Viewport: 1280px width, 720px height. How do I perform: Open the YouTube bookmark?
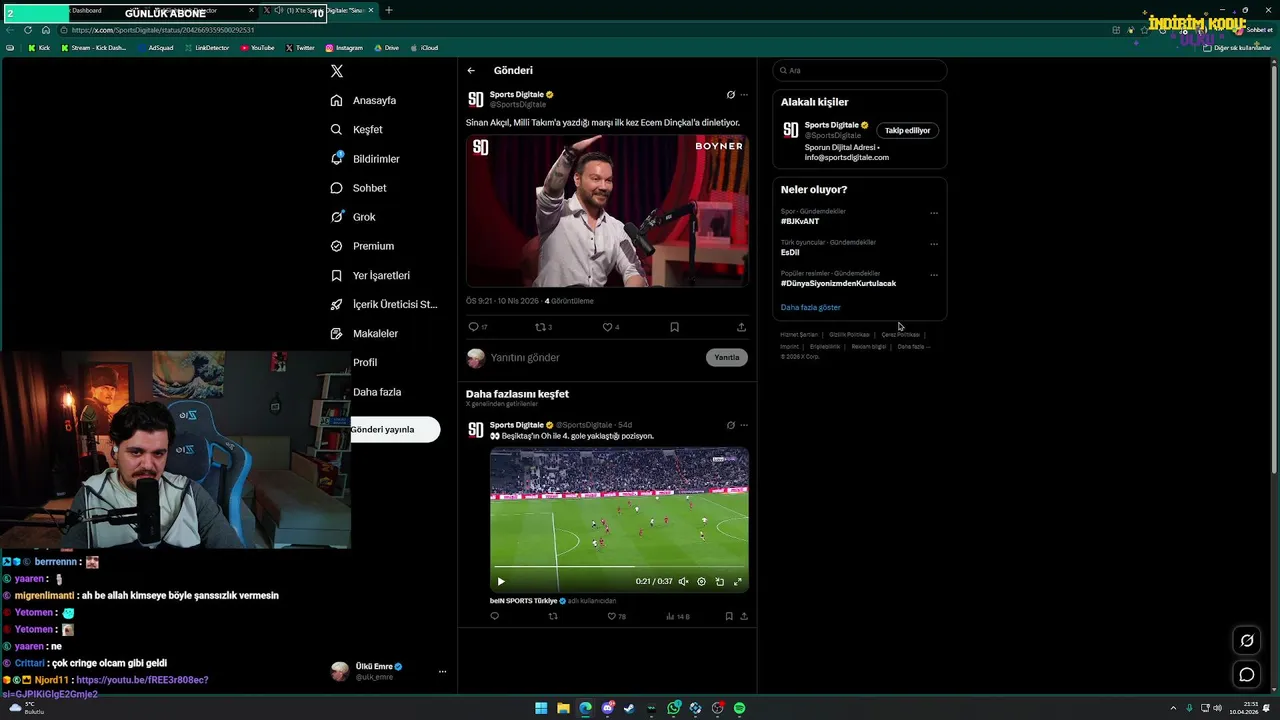pyautogui.click(x=257, y=48)
